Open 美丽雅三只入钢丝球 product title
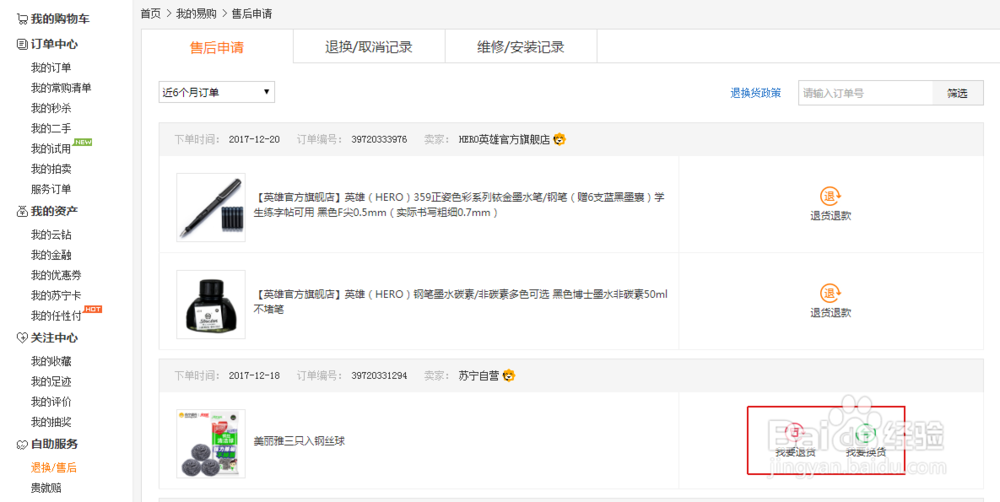This screenshot has height=502, width=1000. point(299,441)
